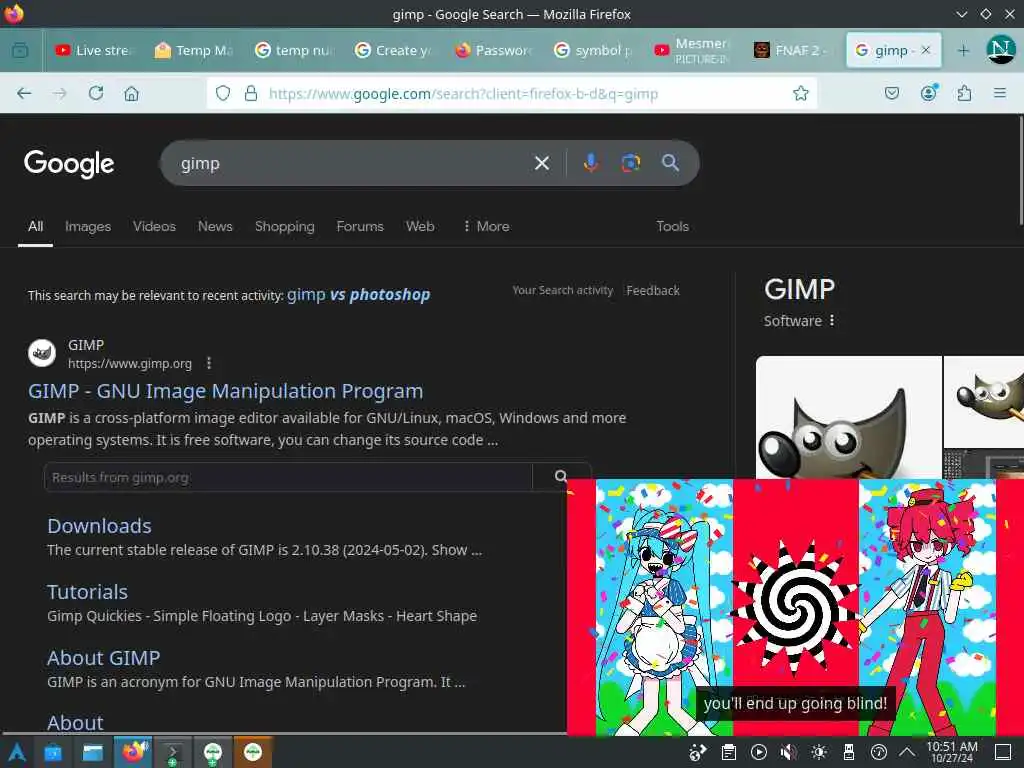Open the Arch application launcher in the taskbar
The height and width of the screenshot is (768, 1024).
point(16,753)
